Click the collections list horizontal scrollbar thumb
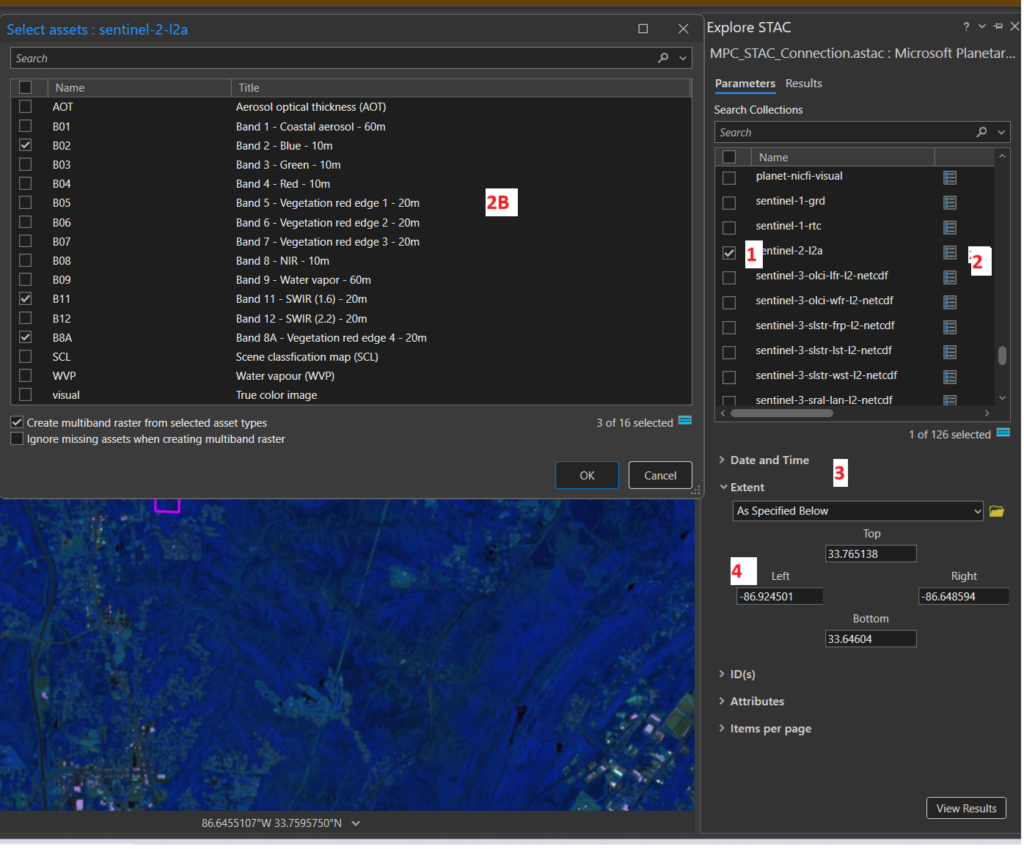The image size is (1024, 849). 782,413
